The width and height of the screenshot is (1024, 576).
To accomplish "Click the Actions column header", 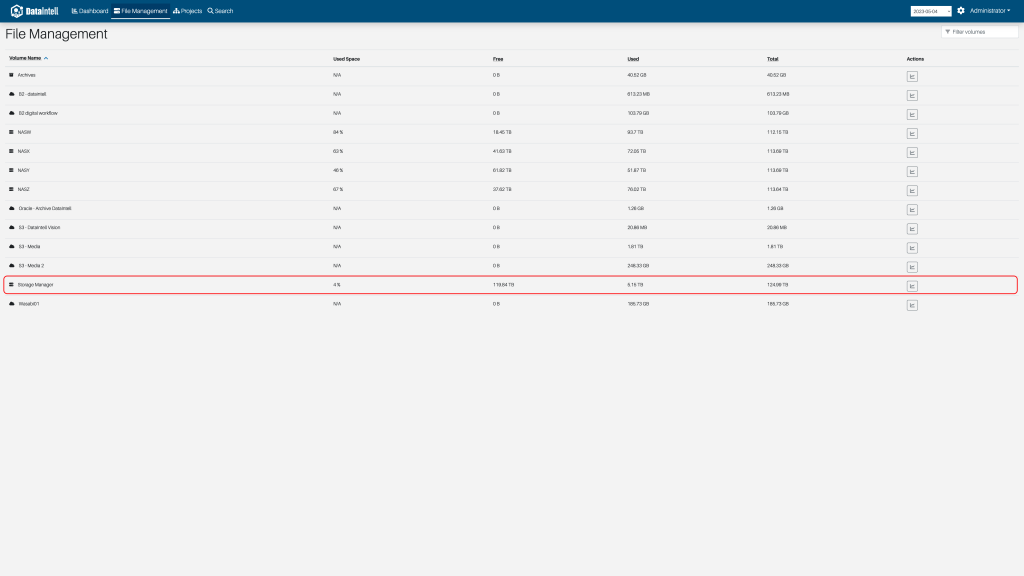I will pos(915,59).
